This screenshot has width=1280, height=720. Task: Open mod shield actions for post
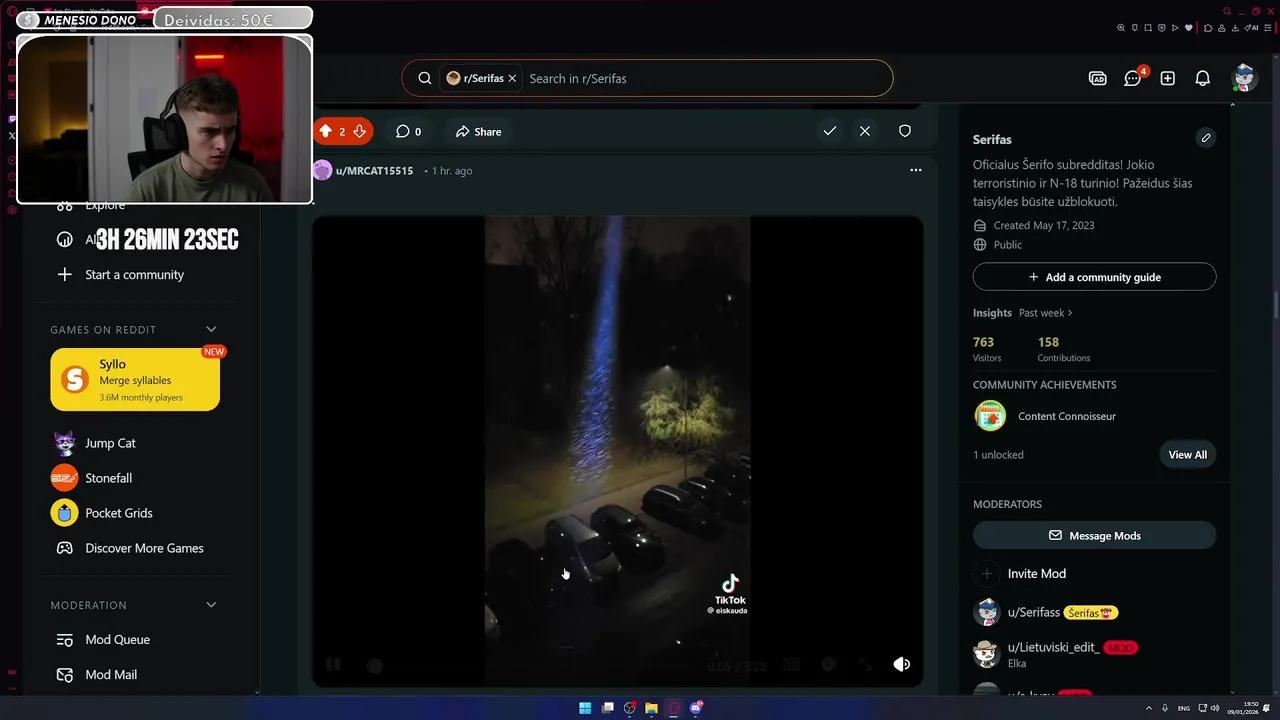tap(905, 131)
